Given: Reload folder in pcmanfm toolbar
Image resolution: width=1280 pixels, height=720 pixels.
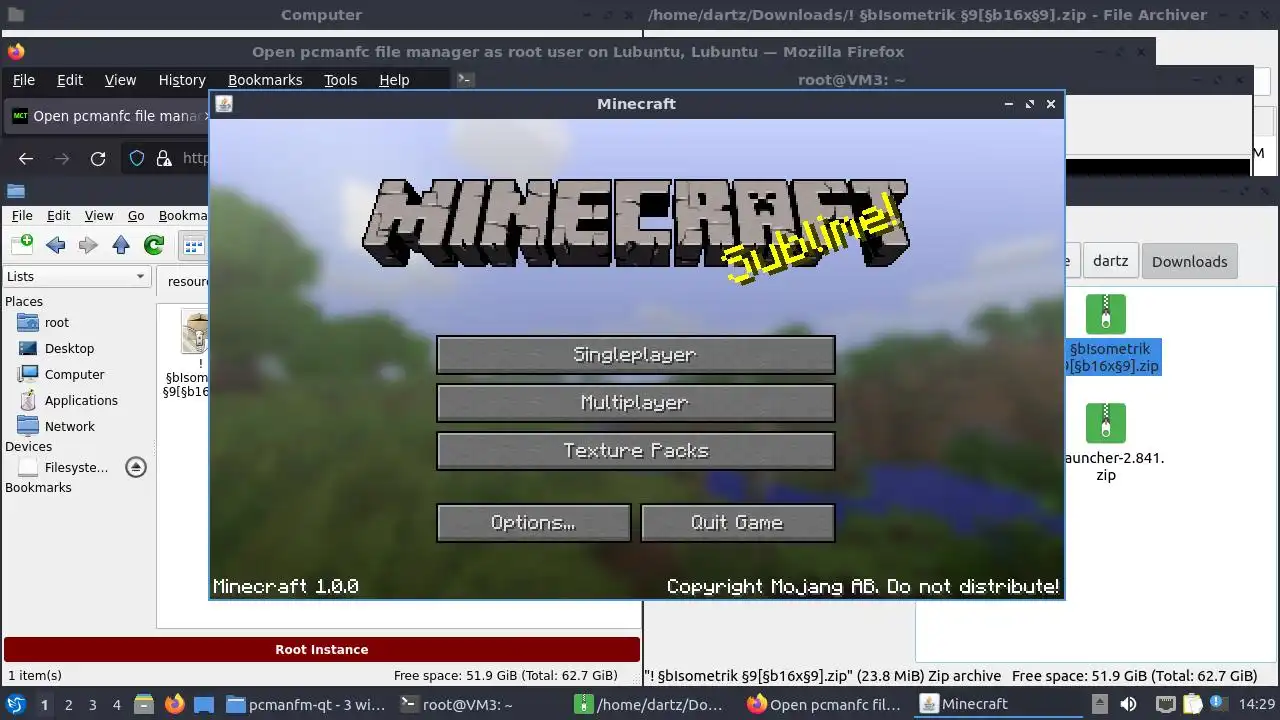Looking at the screenshot, I should pyautogui.click(x=153, y=245).
